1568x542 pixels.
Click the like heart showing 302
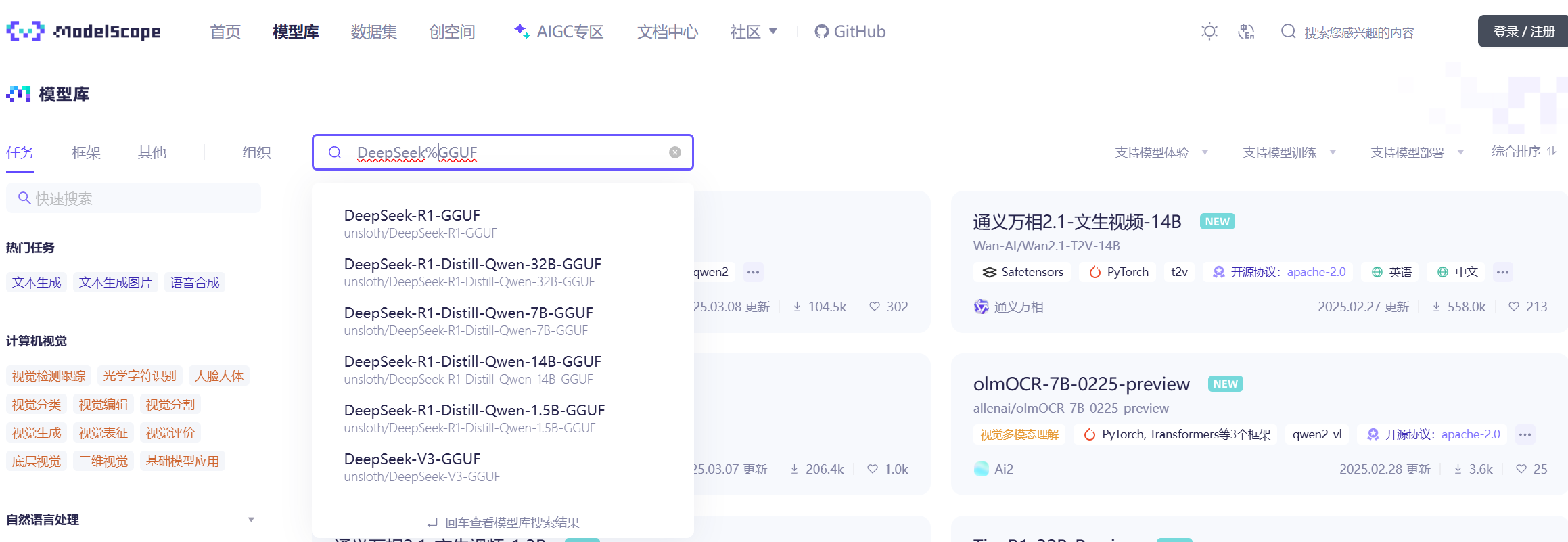(875, 307)
